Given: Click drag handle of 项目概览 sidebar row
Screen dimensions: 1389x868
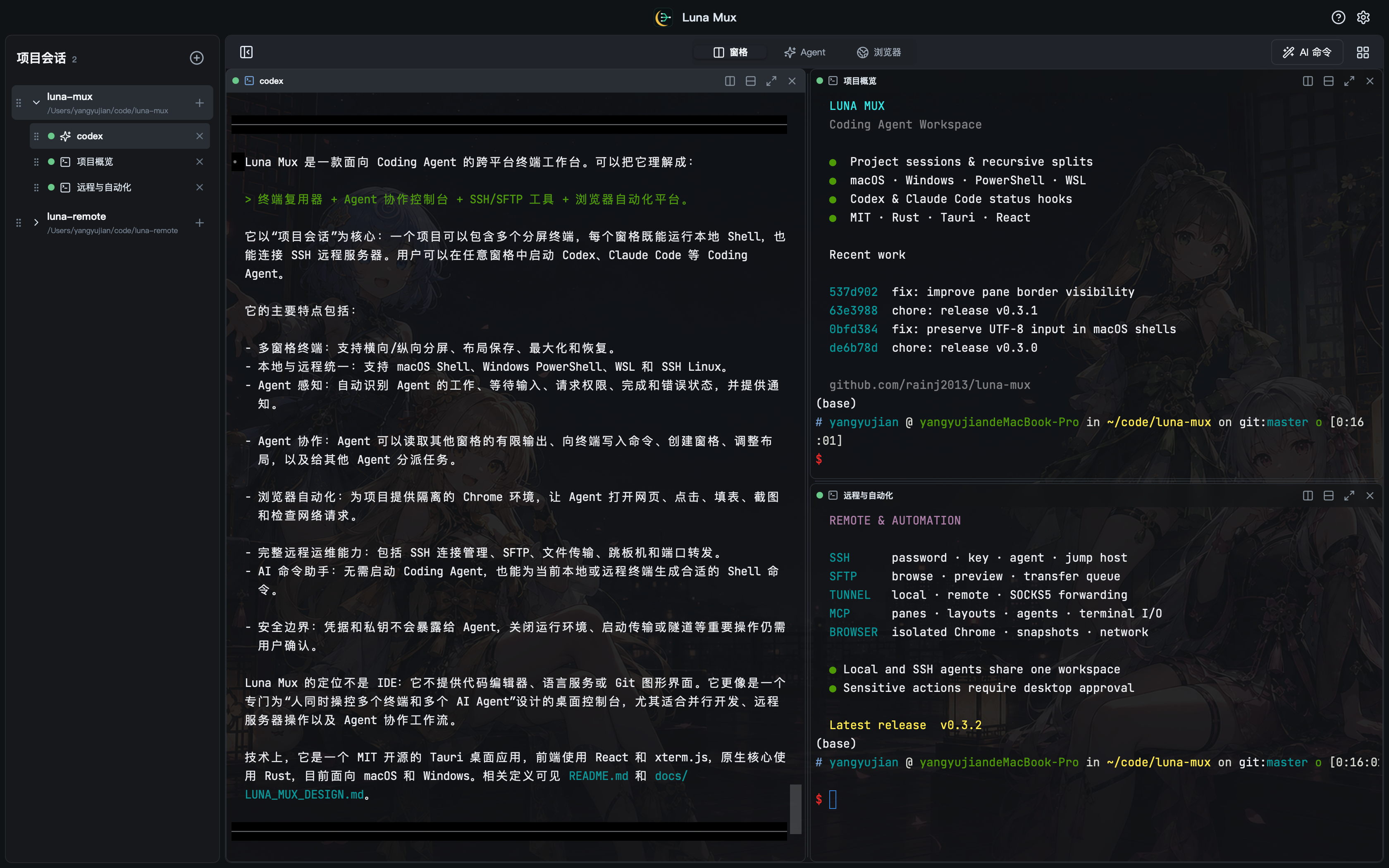Looking at the screenshot, I should click(x=36, y=162).
